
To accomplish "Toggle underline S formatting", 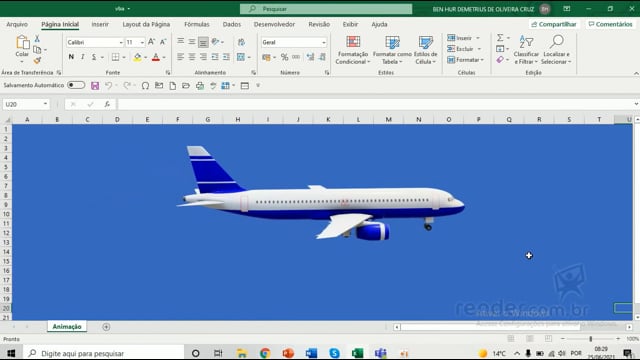I will (x=94, y=57).
